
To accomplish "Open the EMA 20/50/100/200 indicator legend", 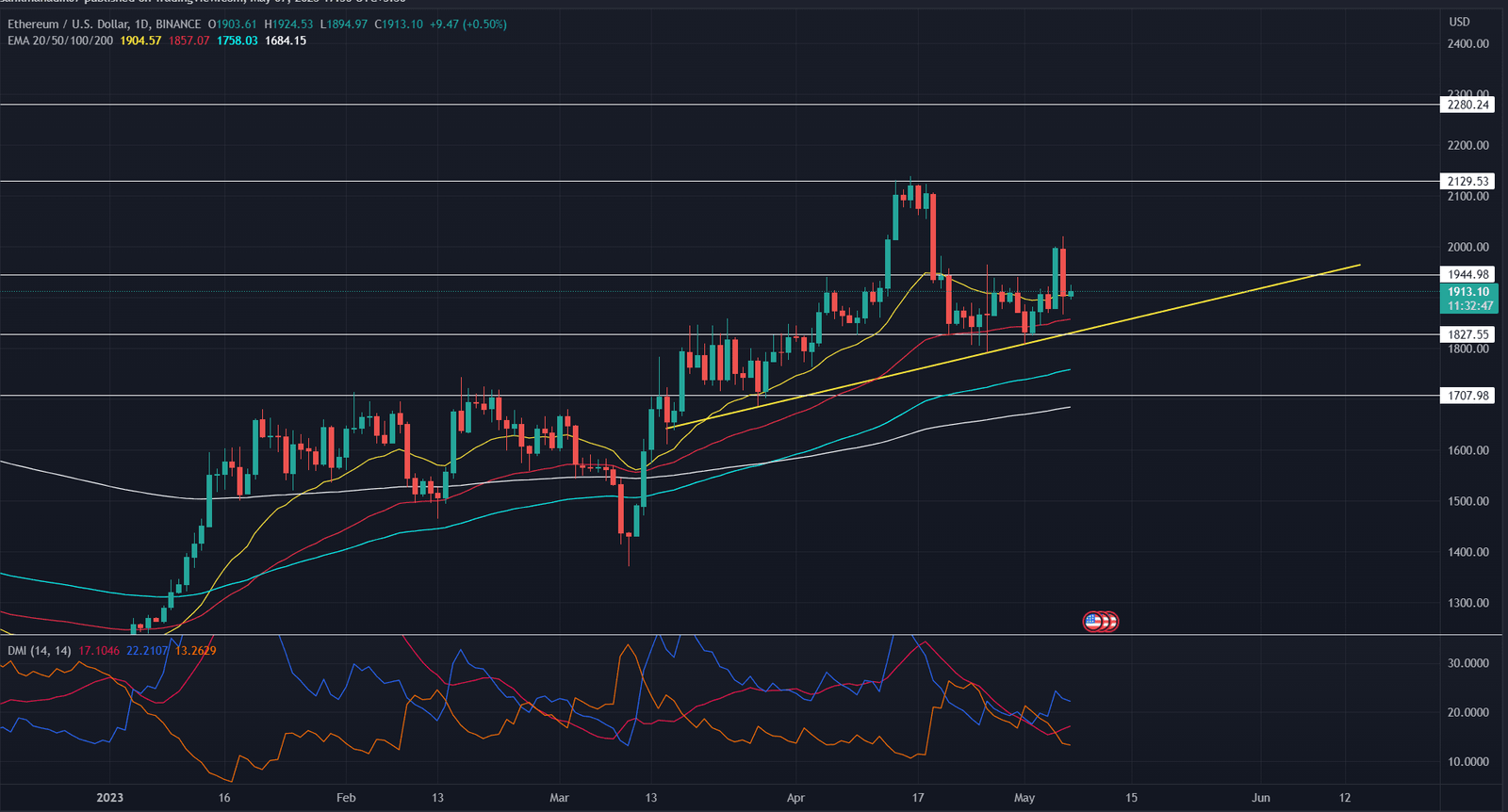I will [59, 41].
